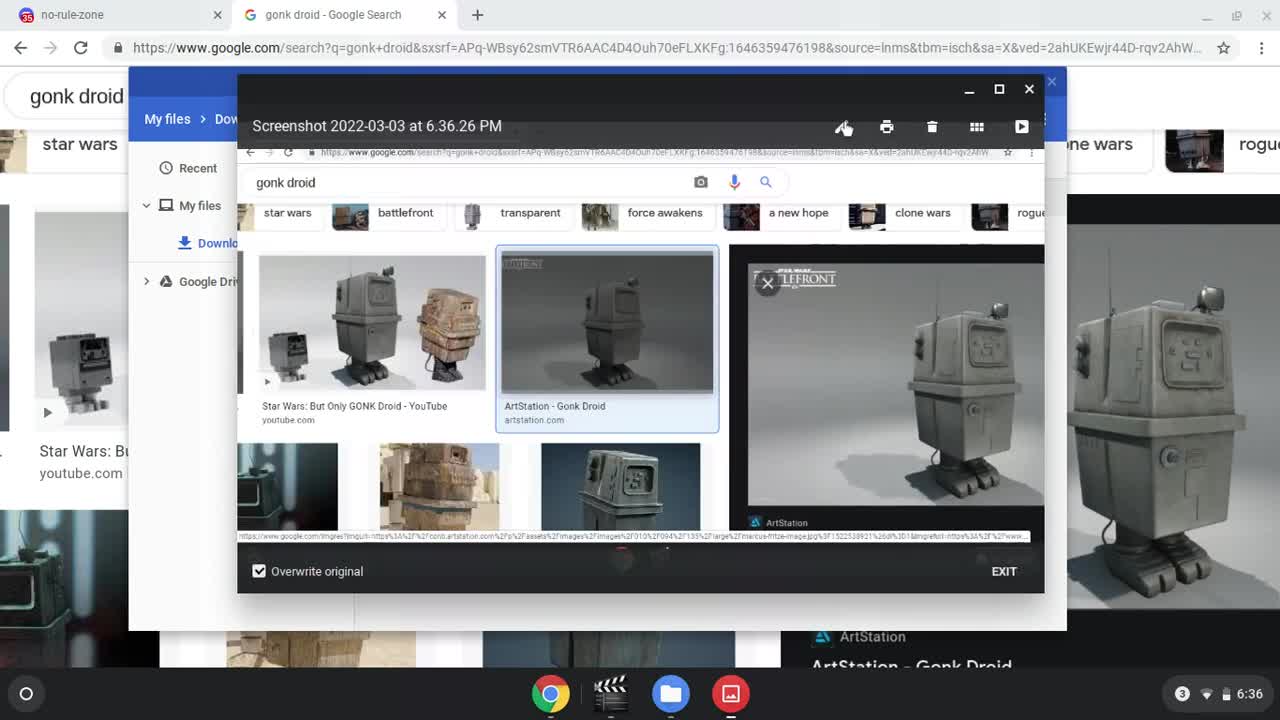Select My files in Files sidebar tree

tap(200, 206)
